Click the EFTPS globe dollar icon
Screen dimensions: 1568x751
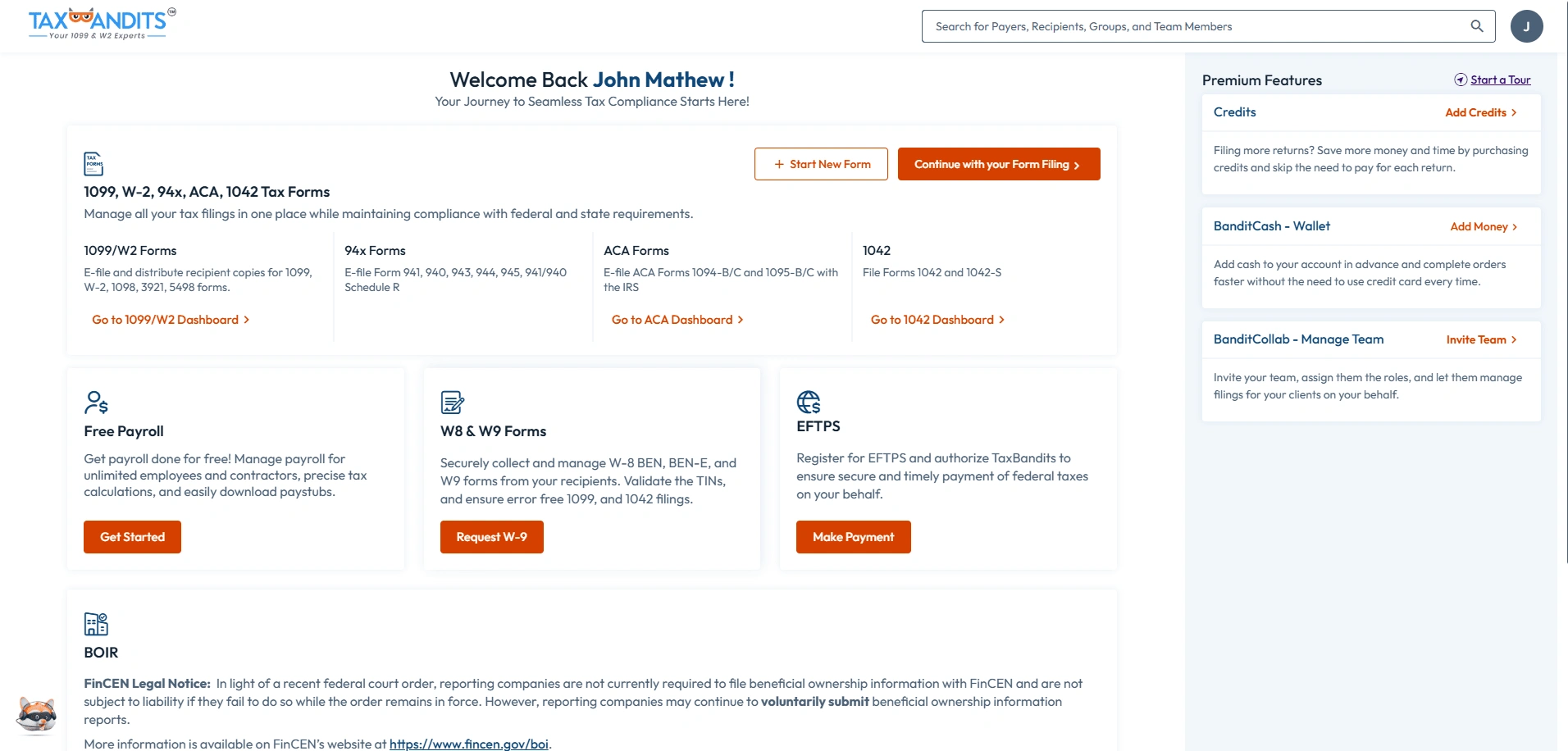tap(809, 402)
